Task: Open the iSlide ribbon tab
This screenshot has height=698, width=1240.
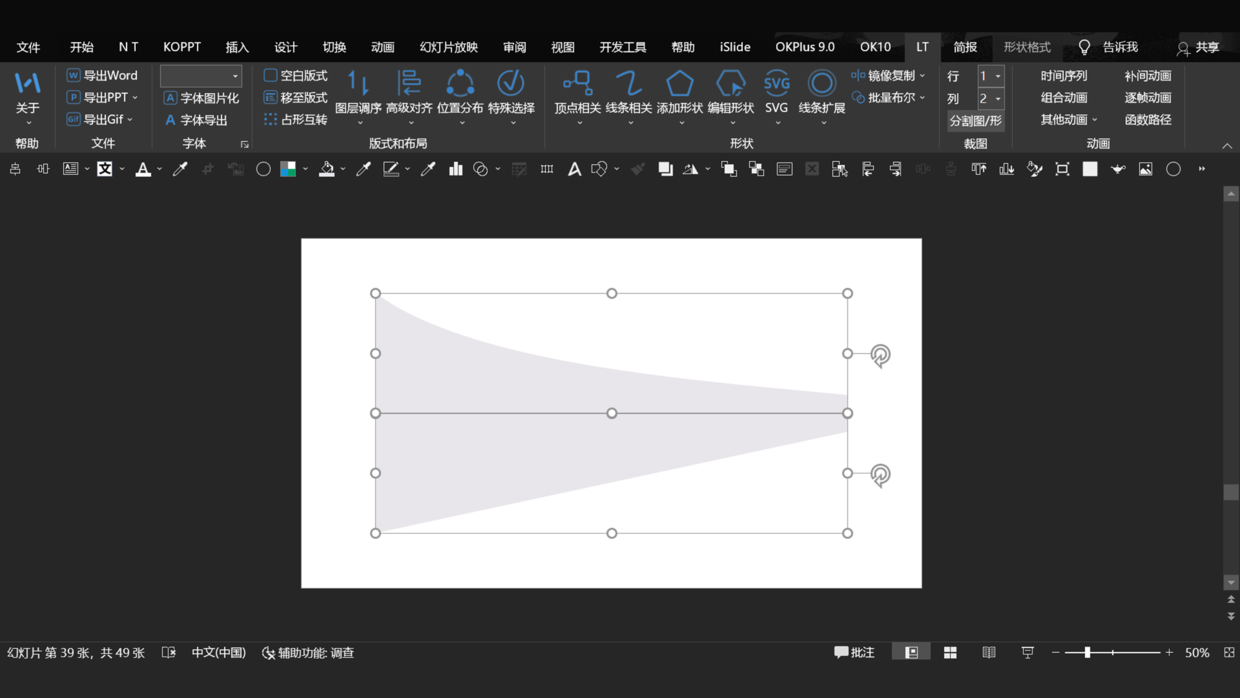Action: click(735, 47)
